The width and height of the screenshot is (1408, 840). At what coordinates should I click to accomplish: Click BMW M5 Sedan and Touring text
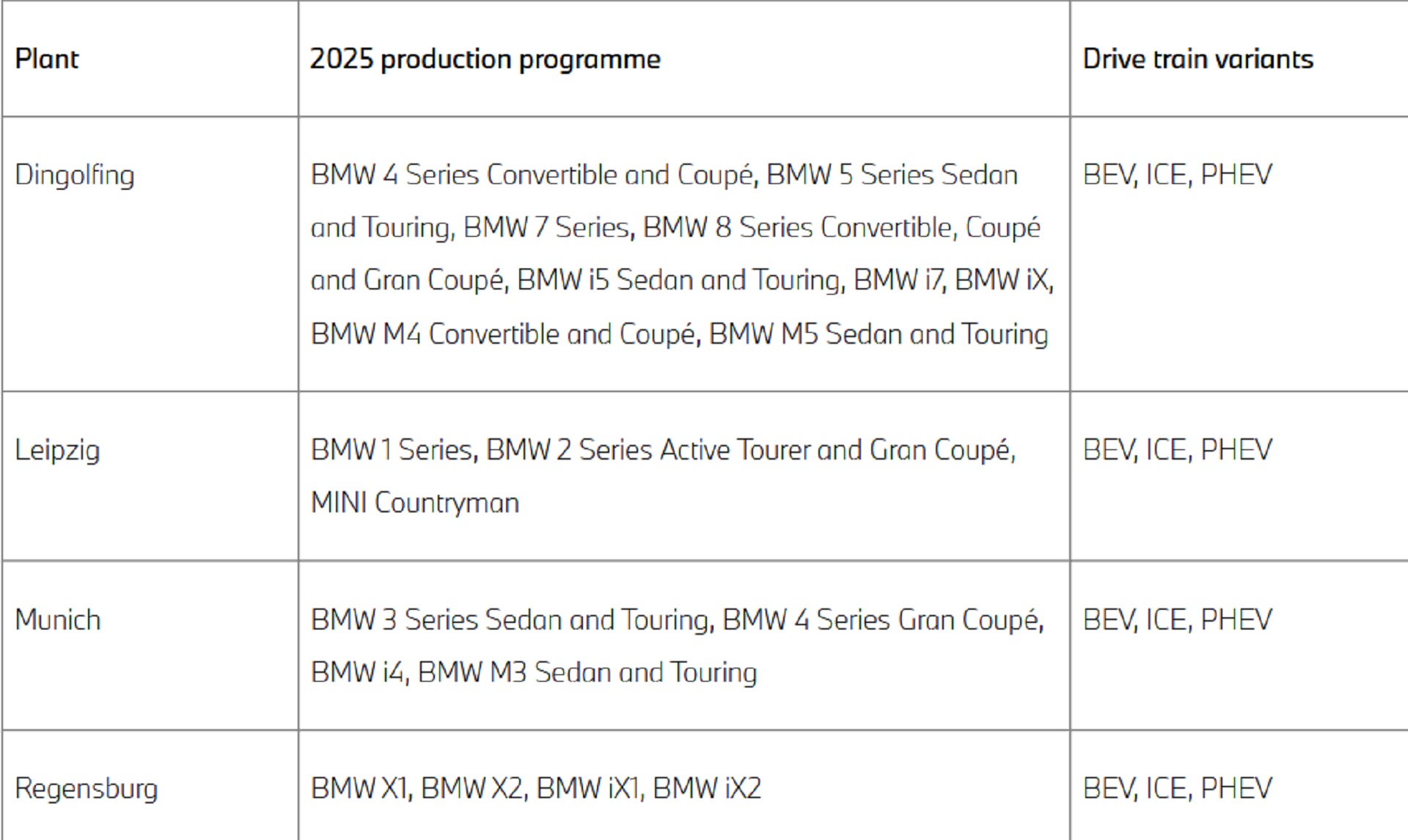878,334
